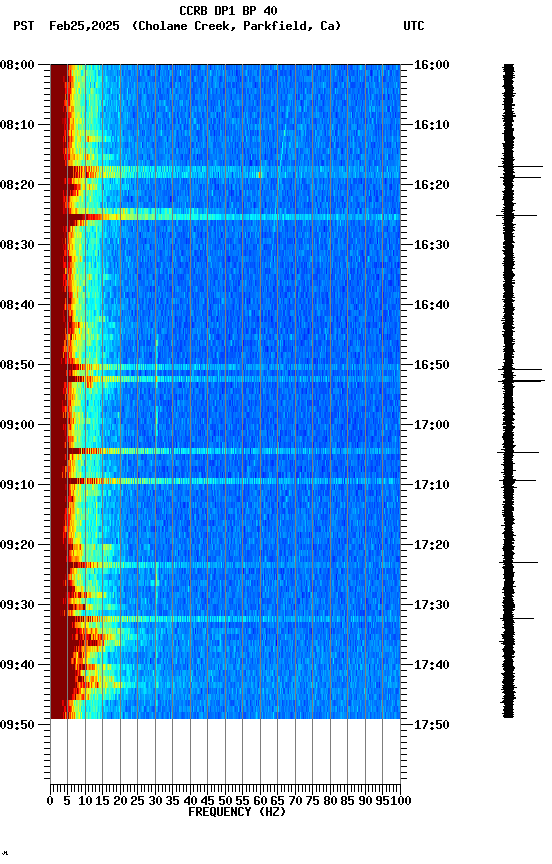Click the UTC time label "16:20"

coord(431,185)
